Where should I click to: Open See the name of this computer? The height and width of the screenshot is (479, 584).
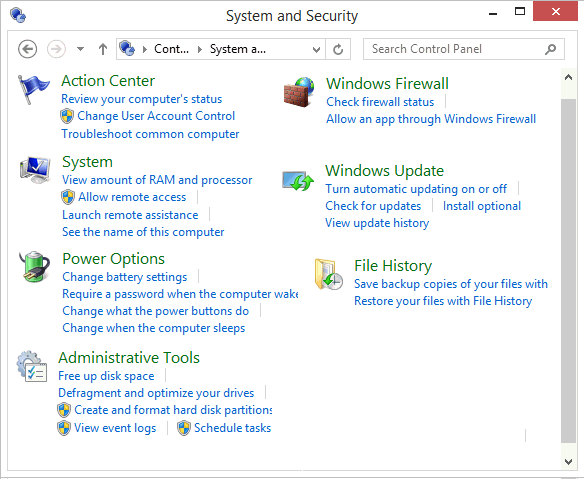point(143,232)
